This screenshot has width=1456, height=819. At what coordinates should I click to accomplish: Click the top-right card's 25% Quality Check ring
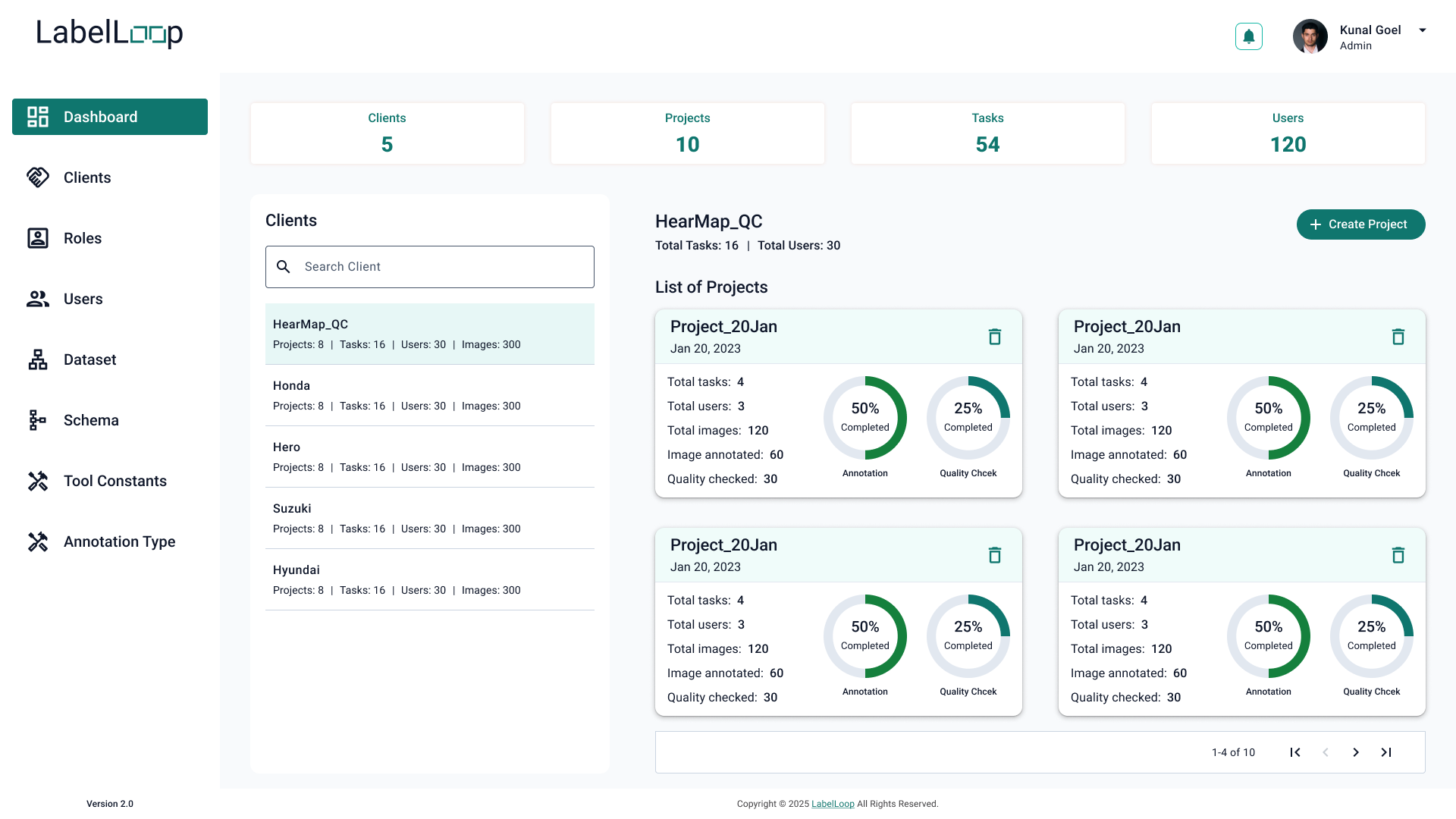click(1372, 418)
